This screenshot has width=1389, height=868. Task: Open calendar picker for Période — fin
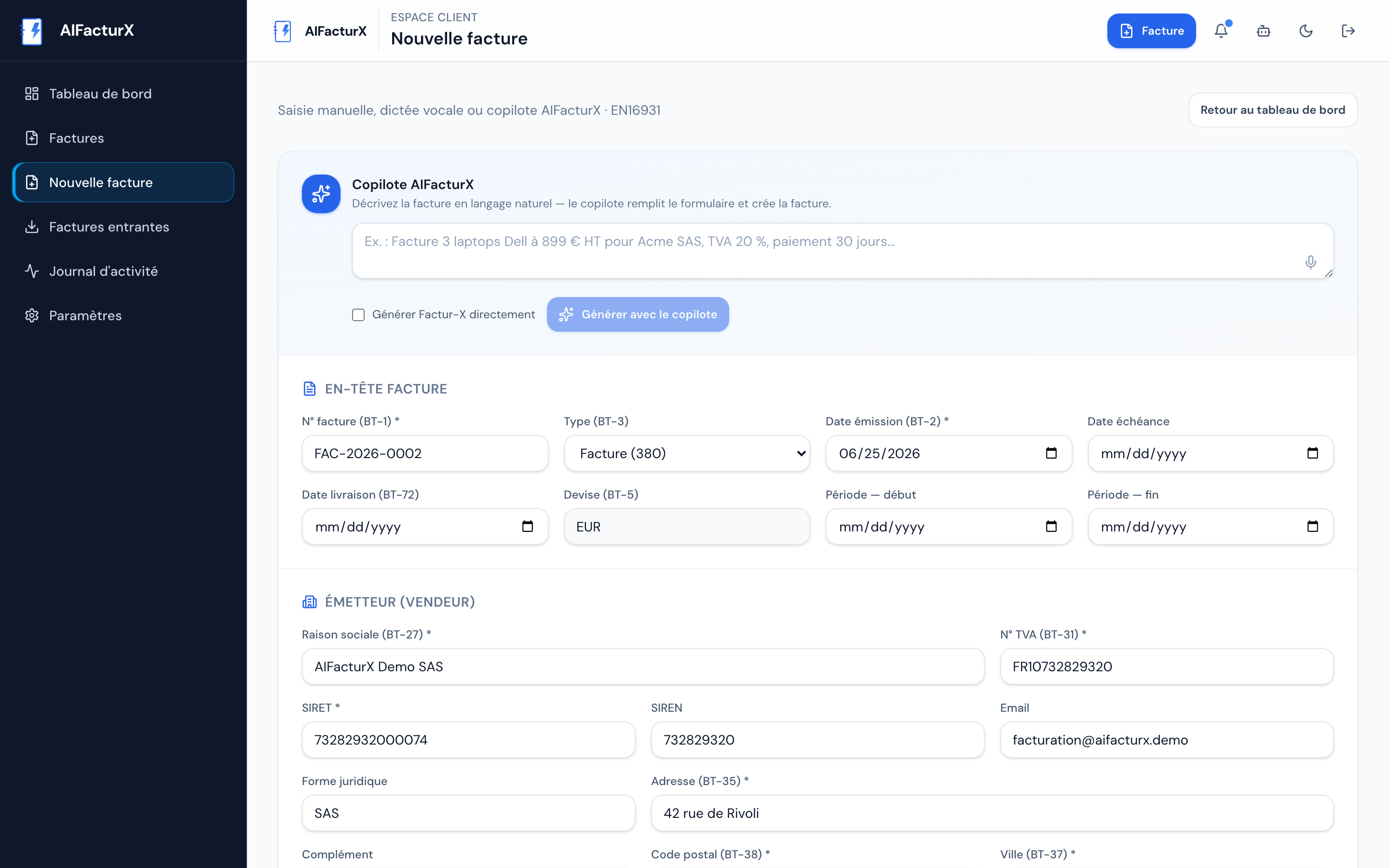pos(1313,527)
